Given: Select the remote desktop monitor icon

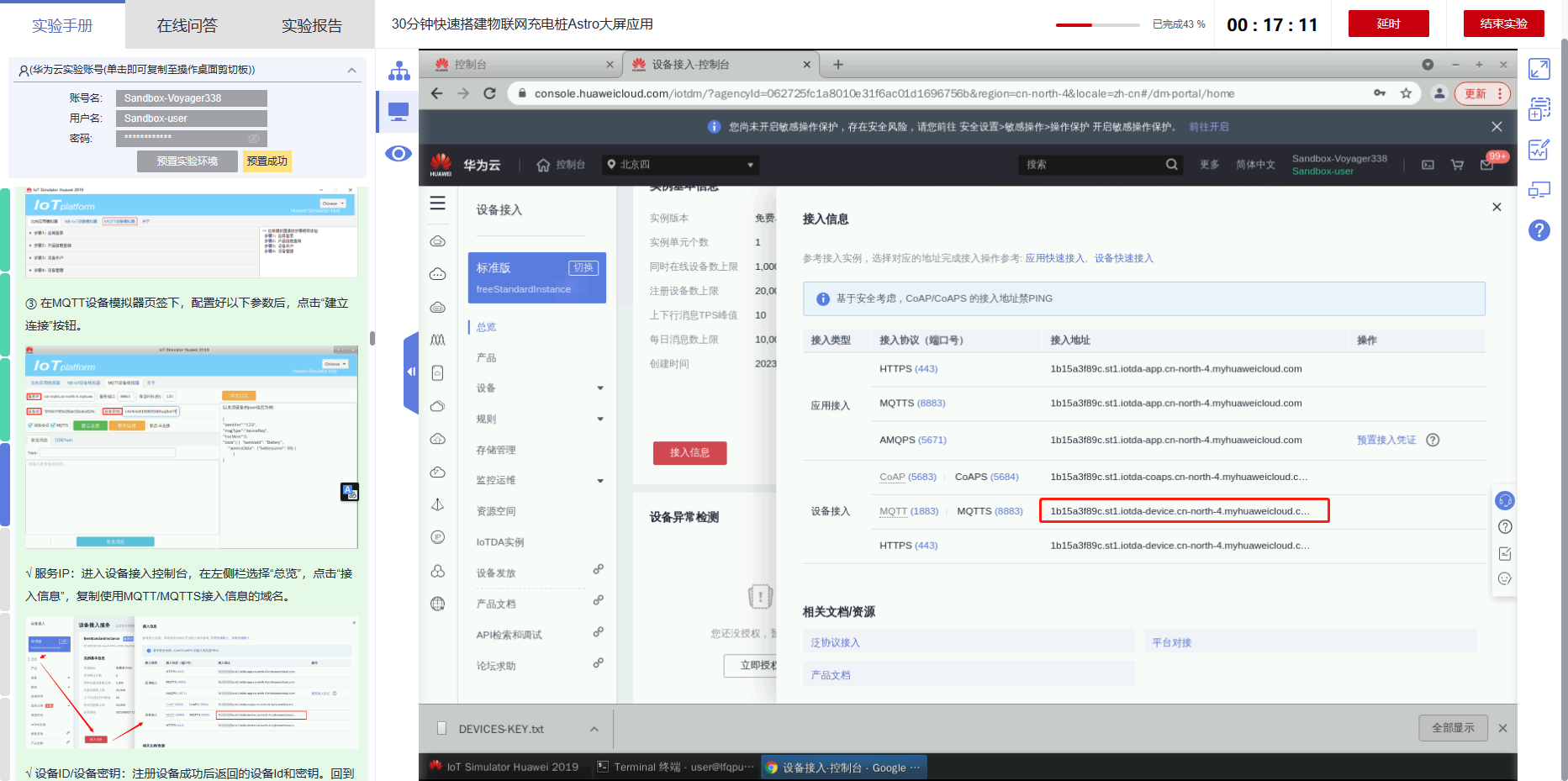Looking at the screenshot, I should click(x=399, y=111).
